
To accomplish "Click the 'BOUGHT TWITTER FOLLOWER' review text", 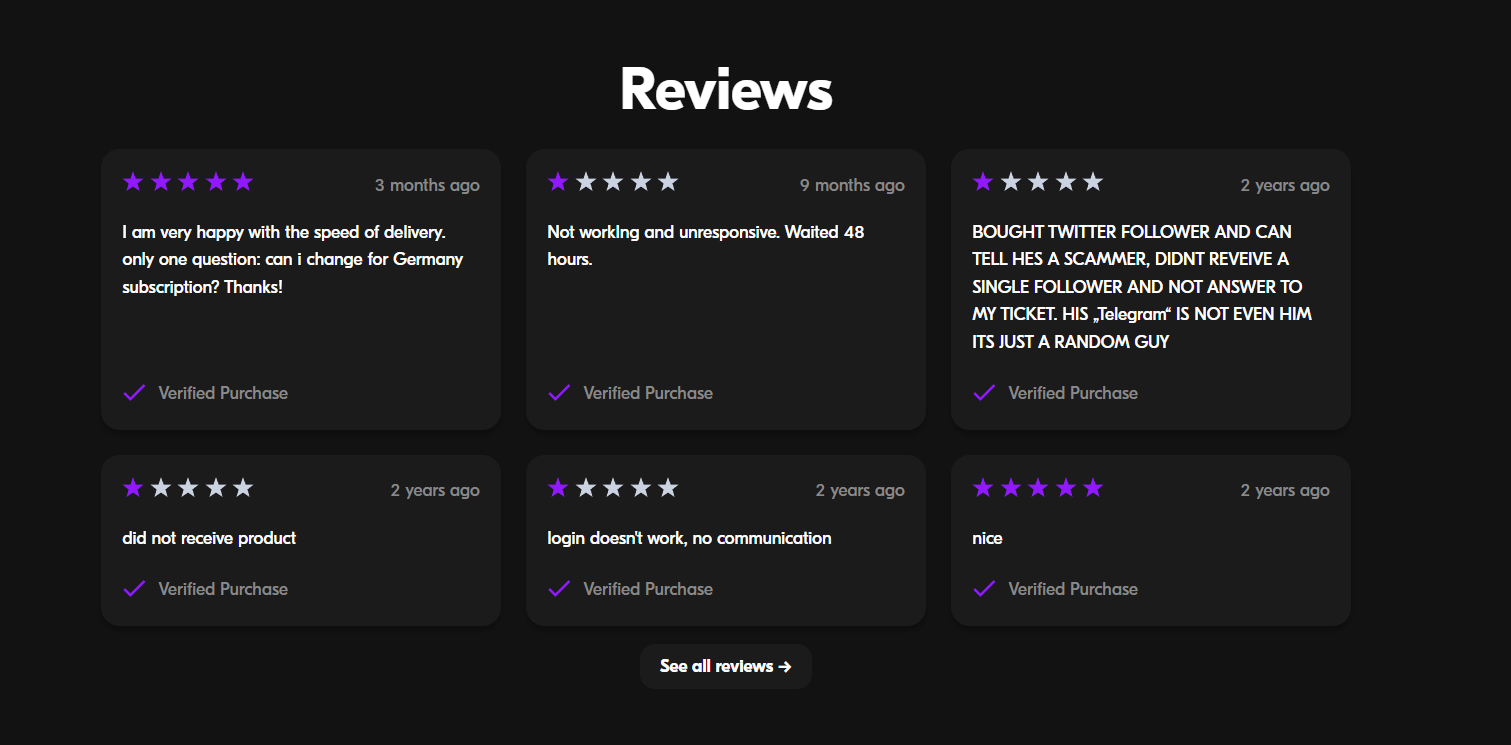I will [x=1142, y=286].
